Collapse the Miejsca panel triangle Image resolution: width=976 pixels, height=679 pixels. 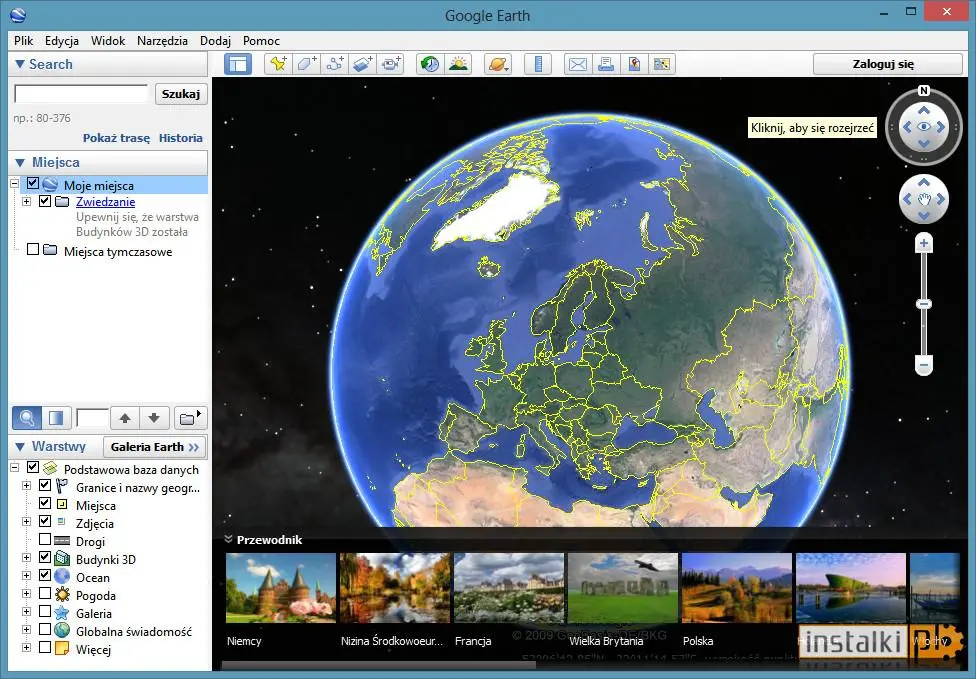click(19, 162)
